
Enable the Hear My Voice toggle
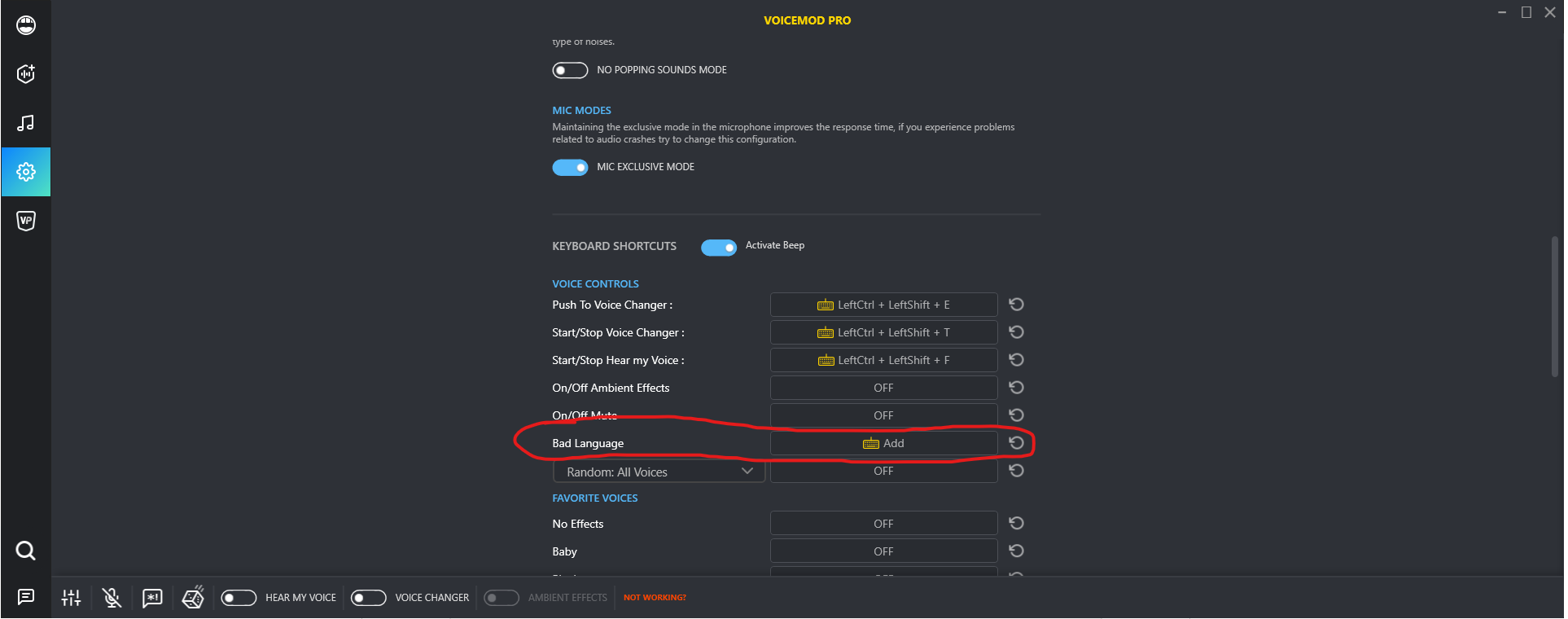coord(239,598)
